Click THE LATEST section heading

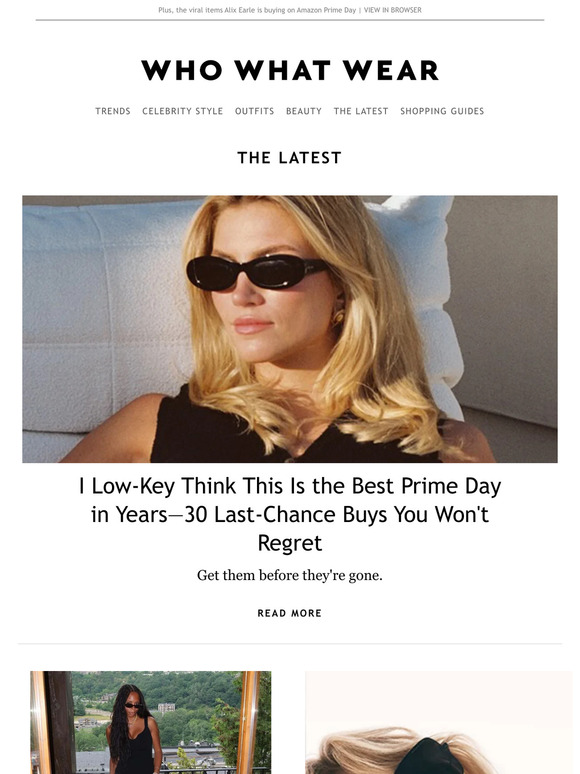(x=290, y=158)
